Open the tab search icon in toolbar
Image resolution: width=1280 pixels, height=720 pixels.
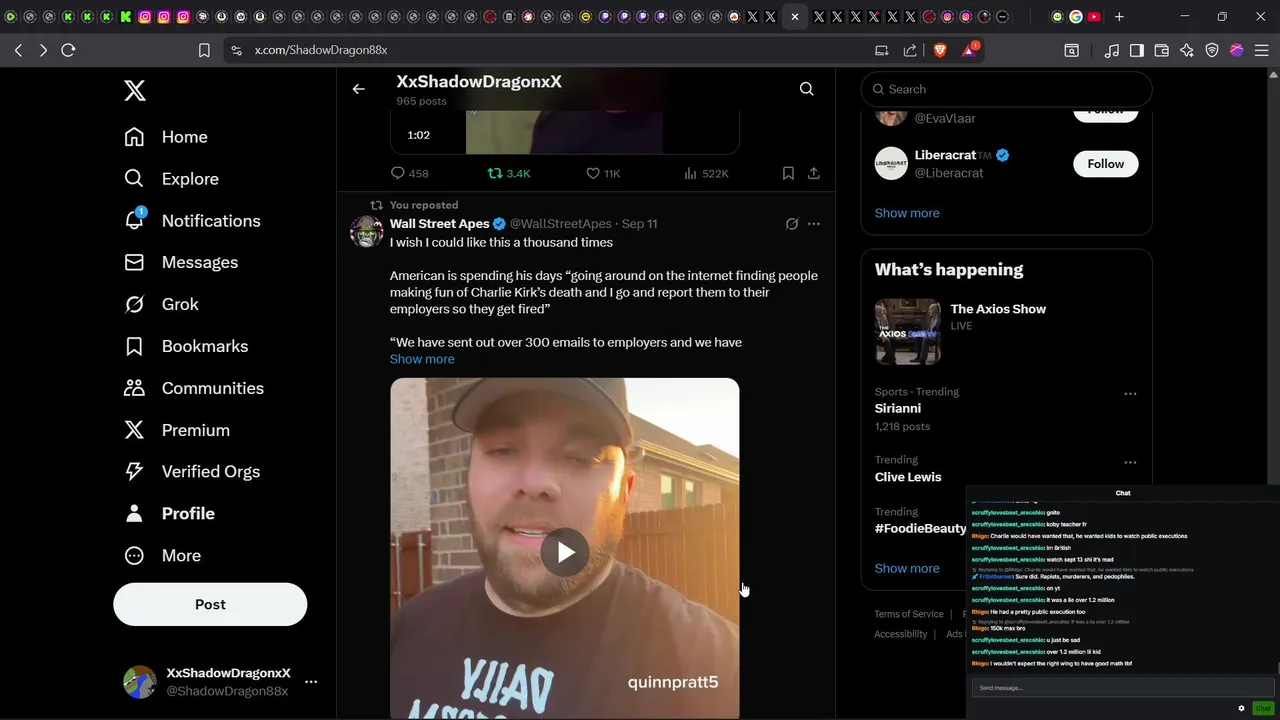pos(1071,50)
